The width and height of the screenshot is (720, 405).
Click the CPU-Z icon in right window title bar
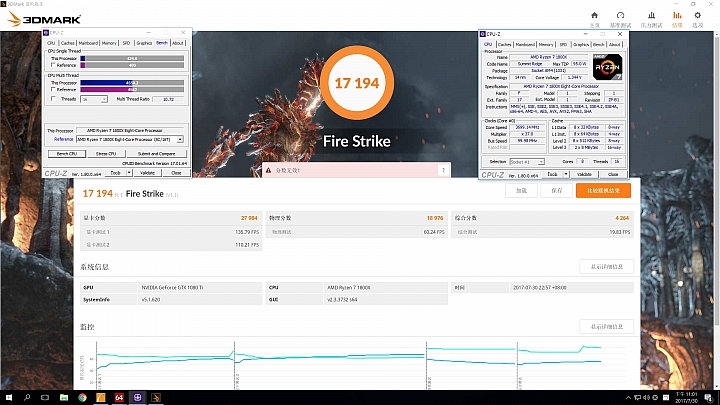coord(483,34)
